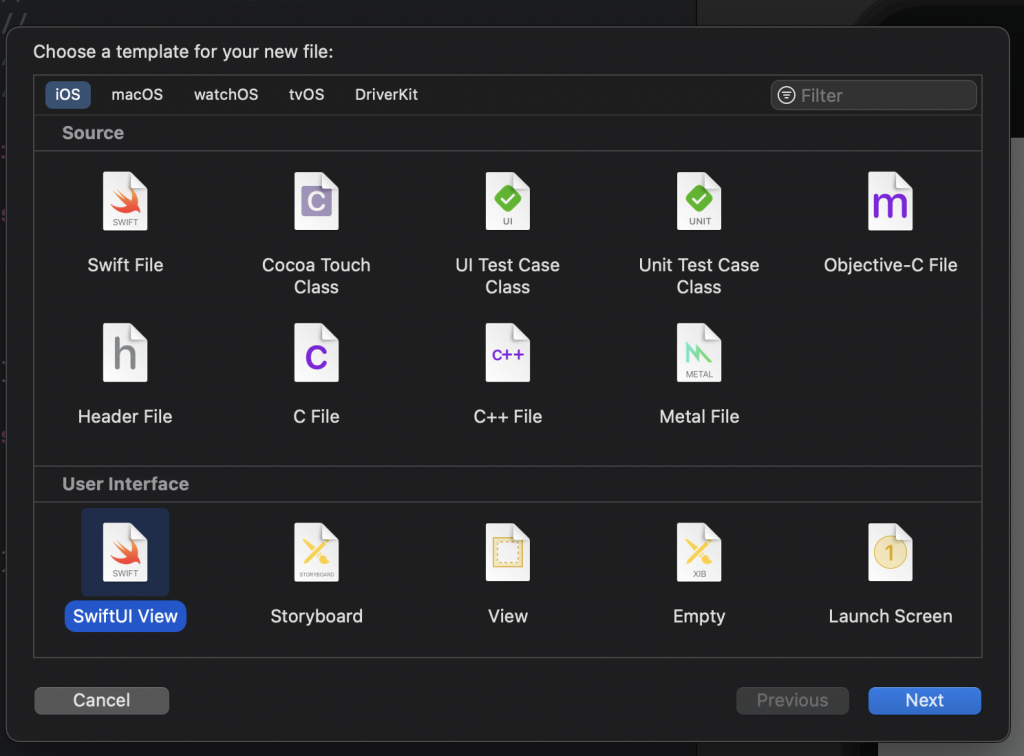Pick the Empty XIB template icon
Image resolution: width=1024 pixels, height=756 pixels.
(x=699, y=552)
